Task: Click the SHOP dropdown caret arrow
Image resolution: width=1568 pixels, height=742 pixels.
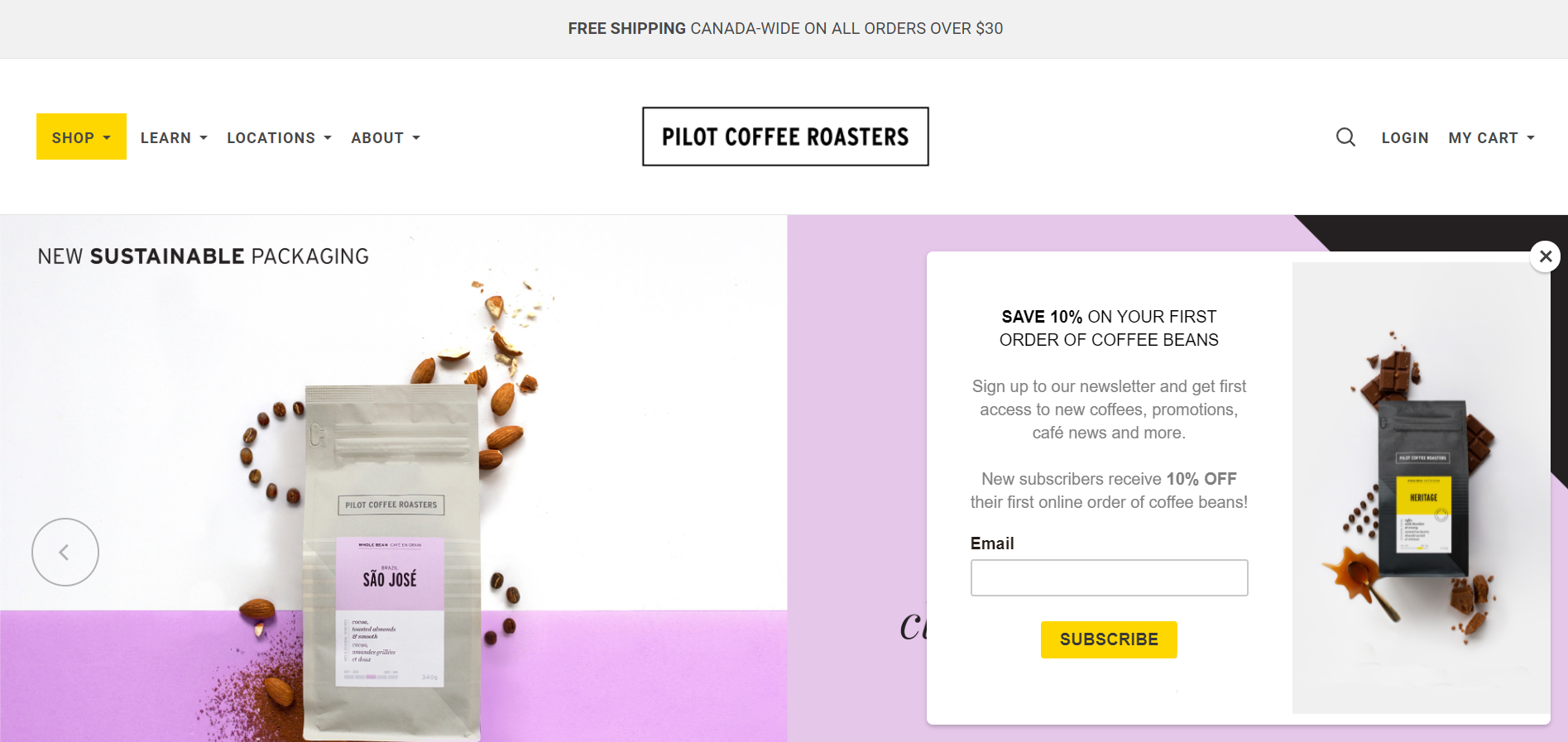Action: pos(107,138)
